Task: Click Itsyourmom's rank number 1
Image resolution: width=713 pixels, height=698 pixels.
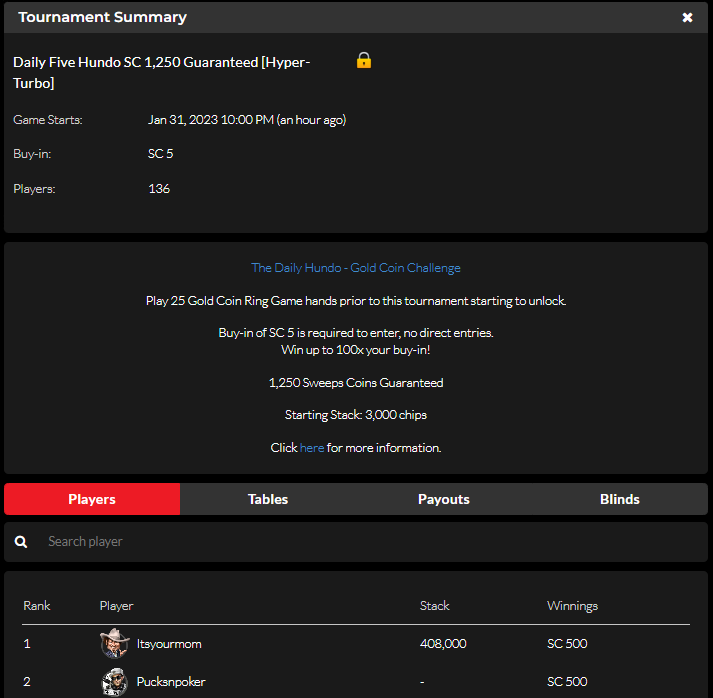Action: pos(27,644)
